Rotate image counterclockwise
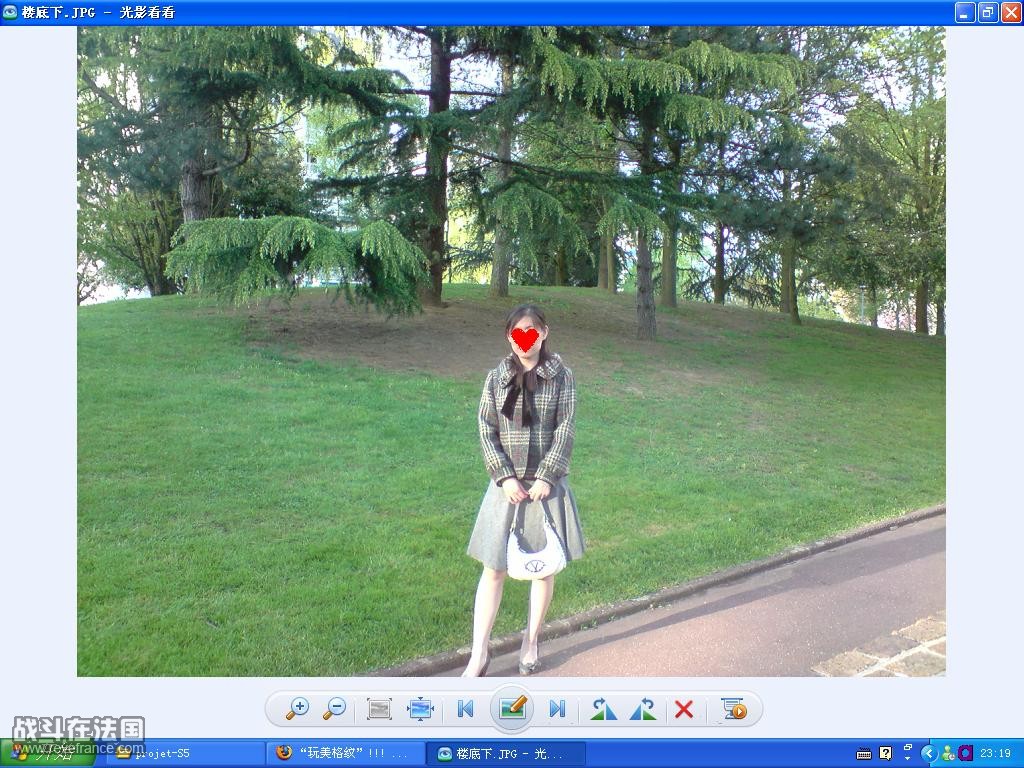Image resolution: width=1024 pixels, height=768 pixels. [643, 709]
